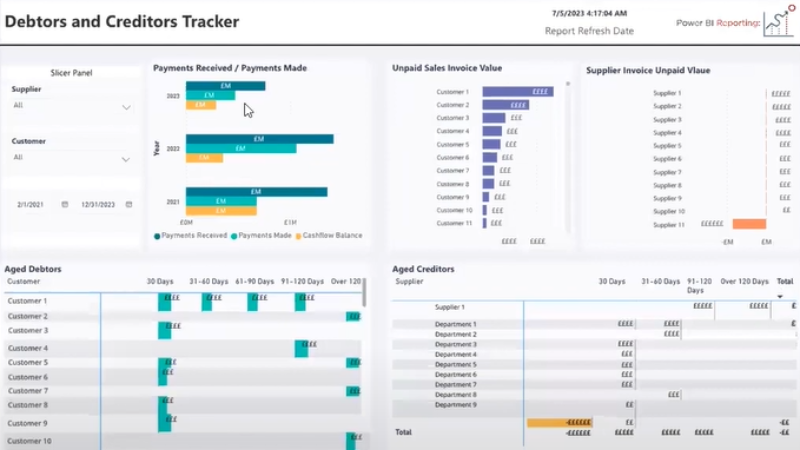This screenshot has height=450, width=800.
Task: Select the Supplier 1 row in Aged Creditors
Action: [x=594, y=307]
